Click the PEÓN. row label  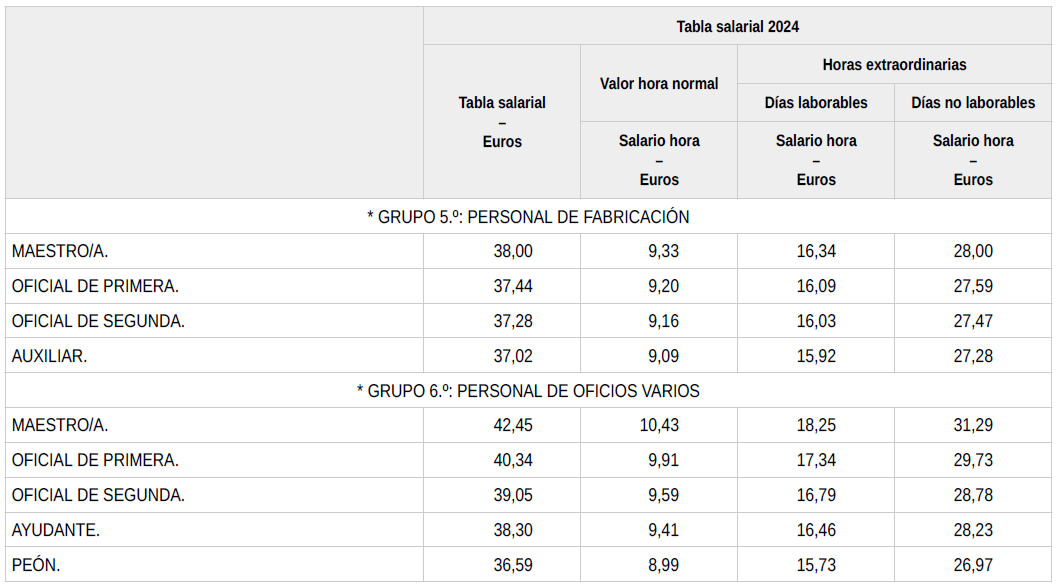point(37,565)
